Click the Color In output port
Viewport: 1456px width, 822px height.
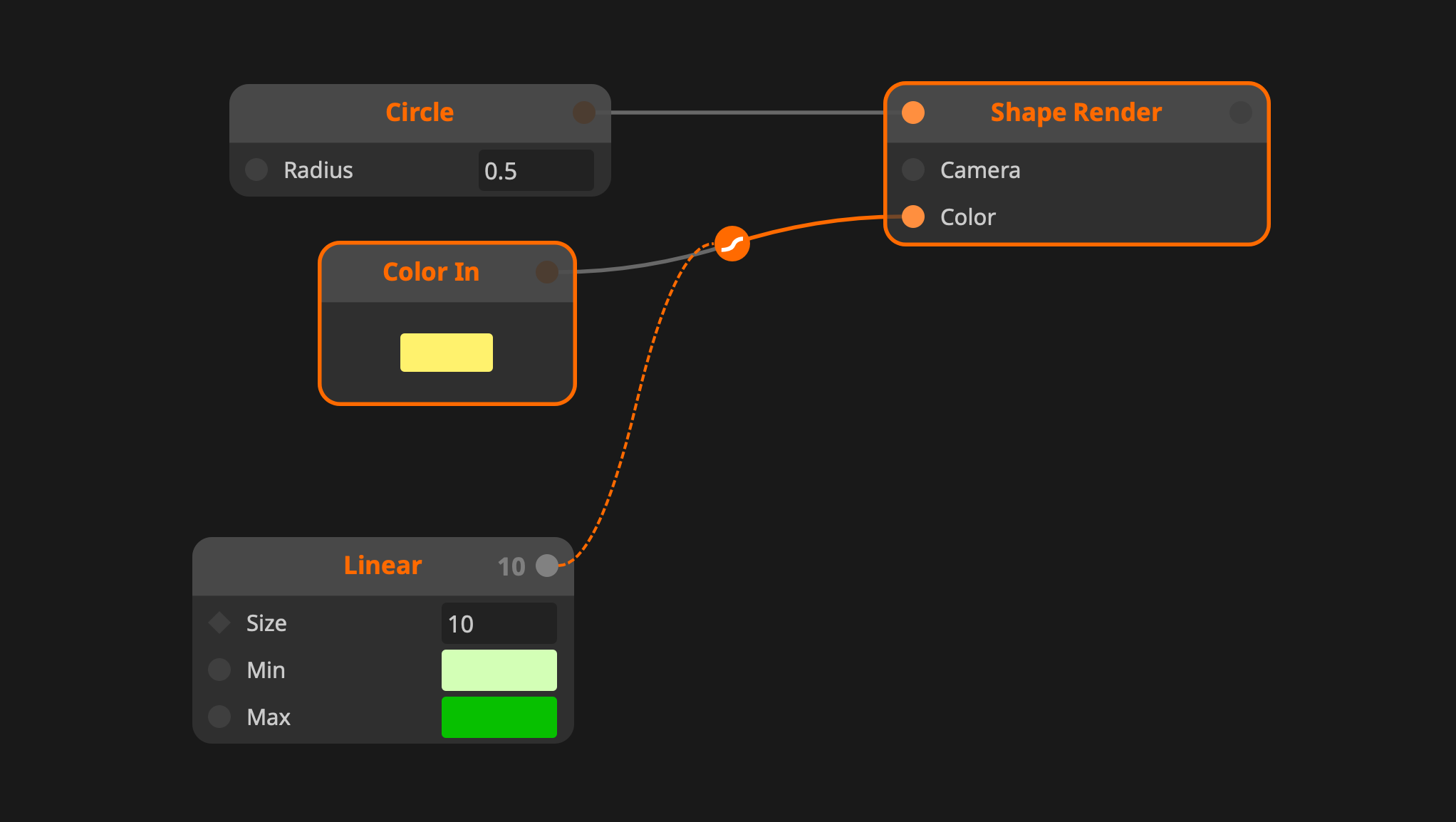pos(547,271)
